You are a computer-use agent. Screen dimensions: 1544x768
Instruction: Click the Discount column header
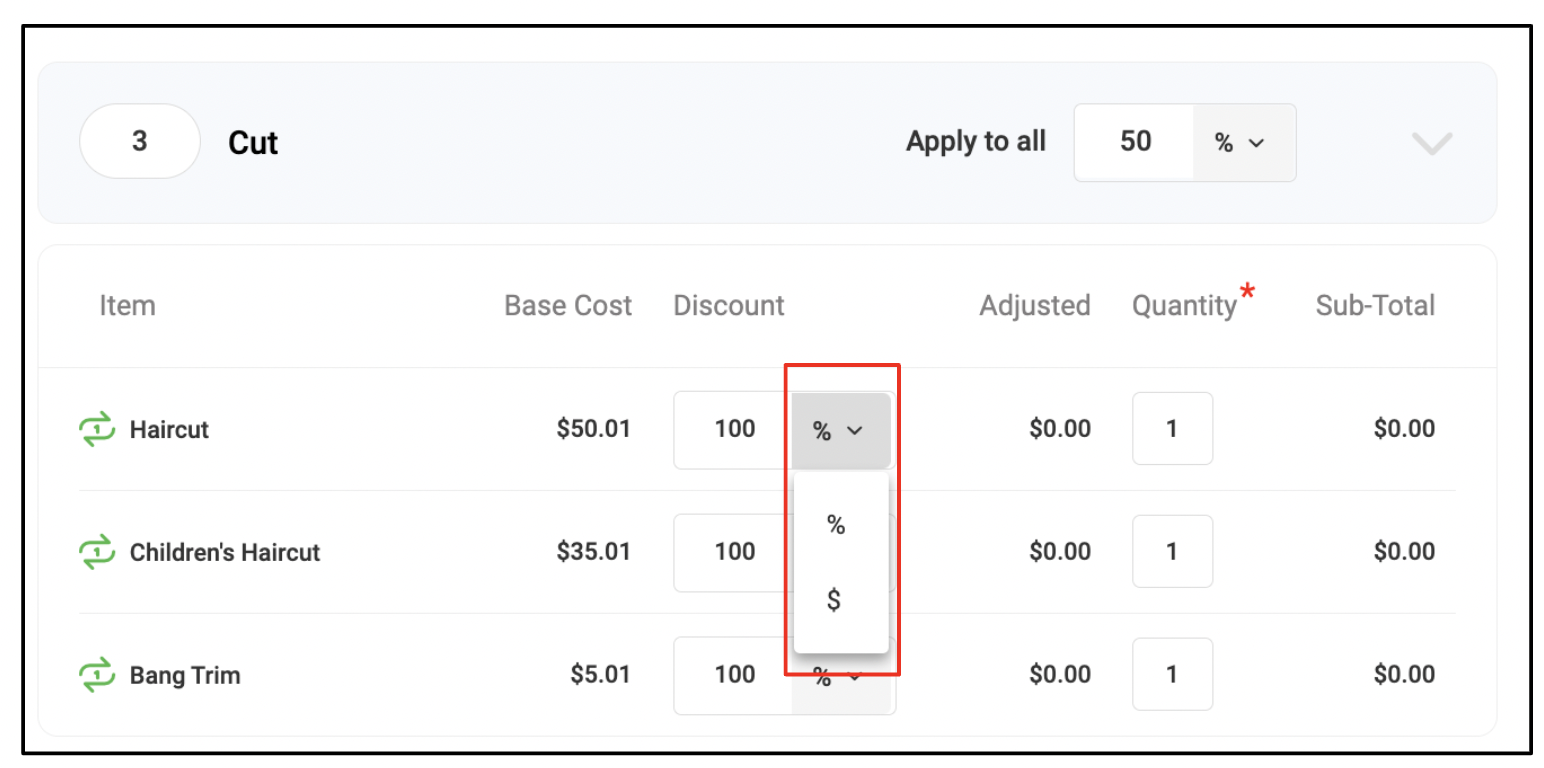click(x=729, y=305)
